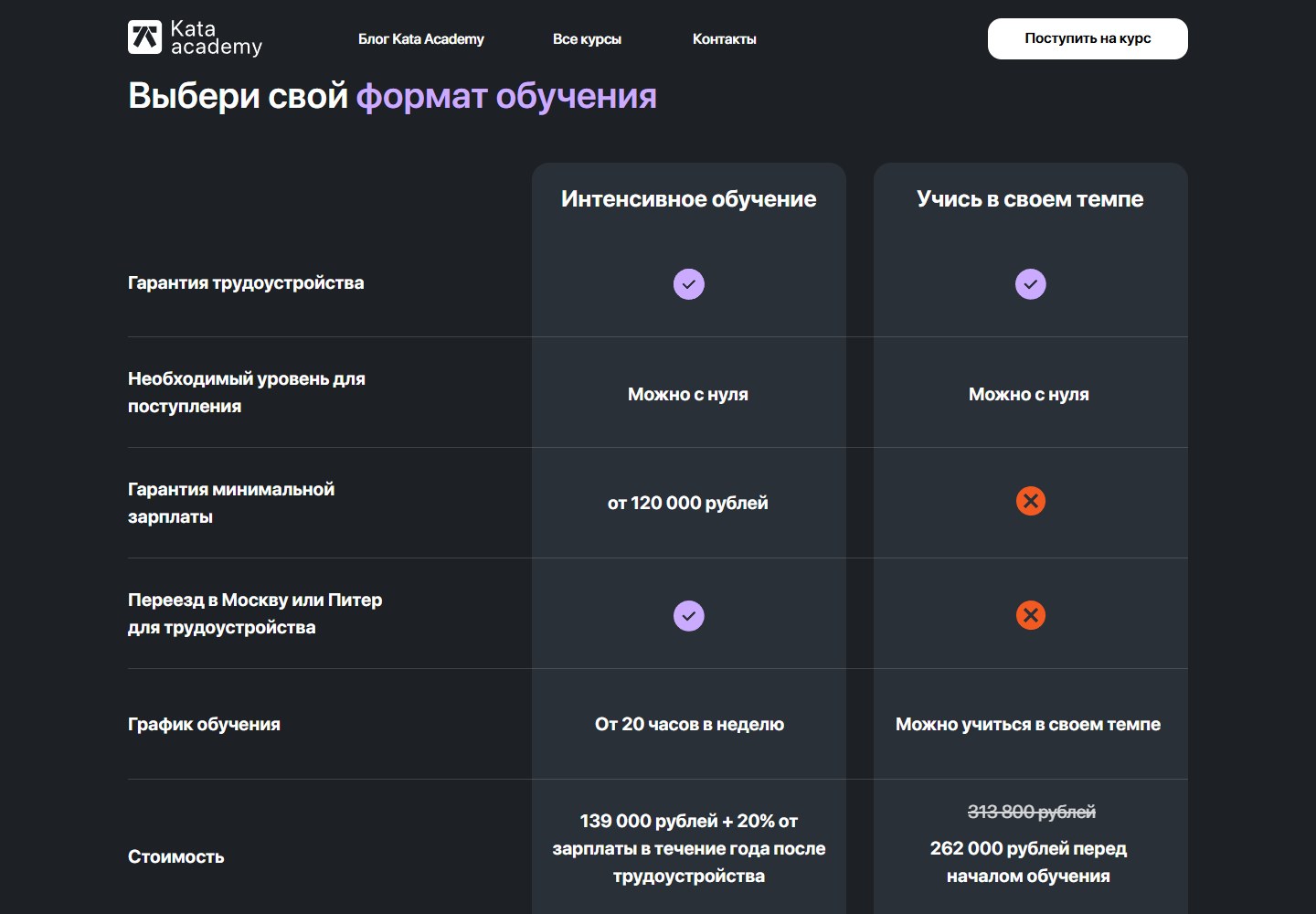The width and height of the screenshot is (1316, 914).
Task: Click the 262 000 рублей перед началом обучения text
Action: [1029, 862]
